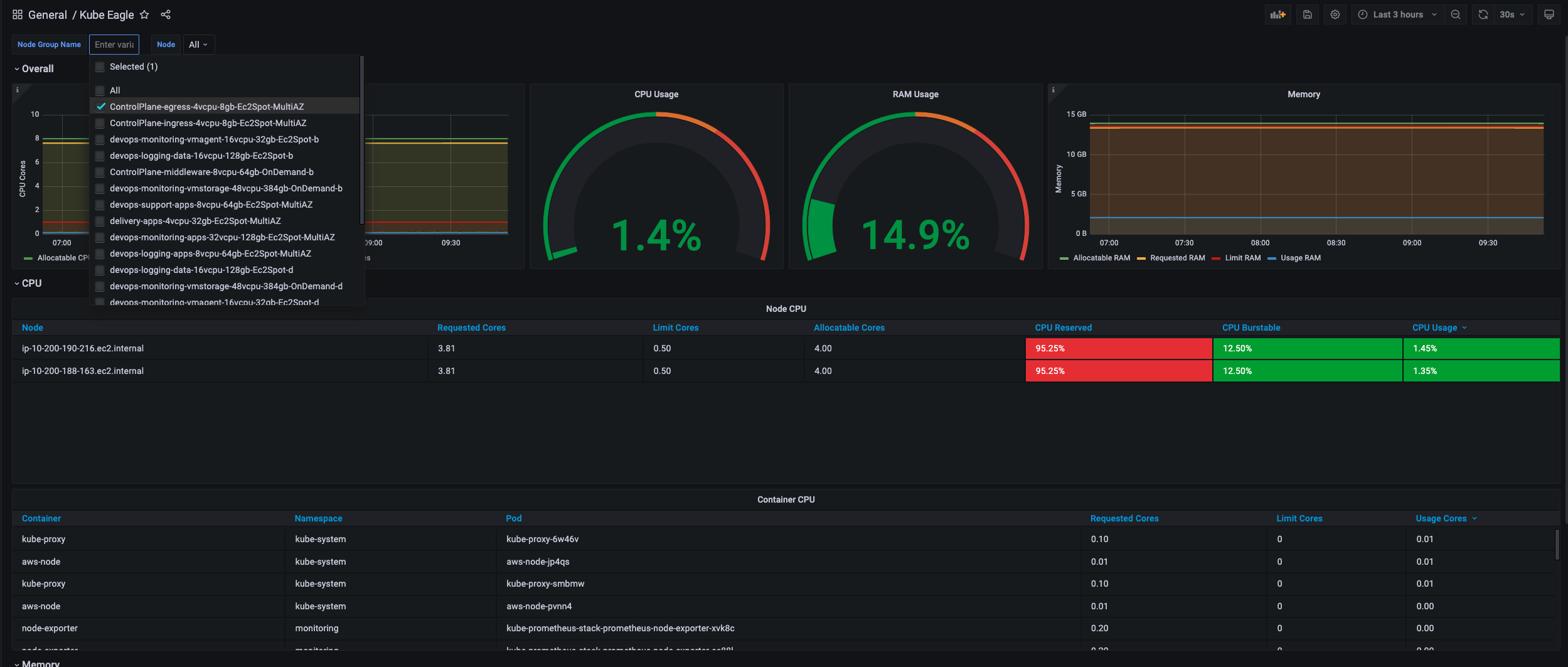Open the 30s refresh interval dropdown
This screenshot has height=667, width=1568.
[1513, 14]
